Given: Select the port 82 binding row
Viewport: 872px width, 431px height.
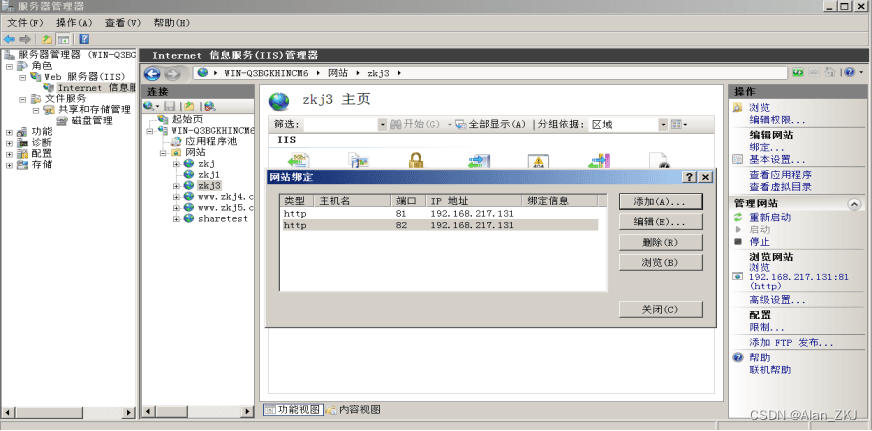Looking at the screenshot, I should coord(439,225).
